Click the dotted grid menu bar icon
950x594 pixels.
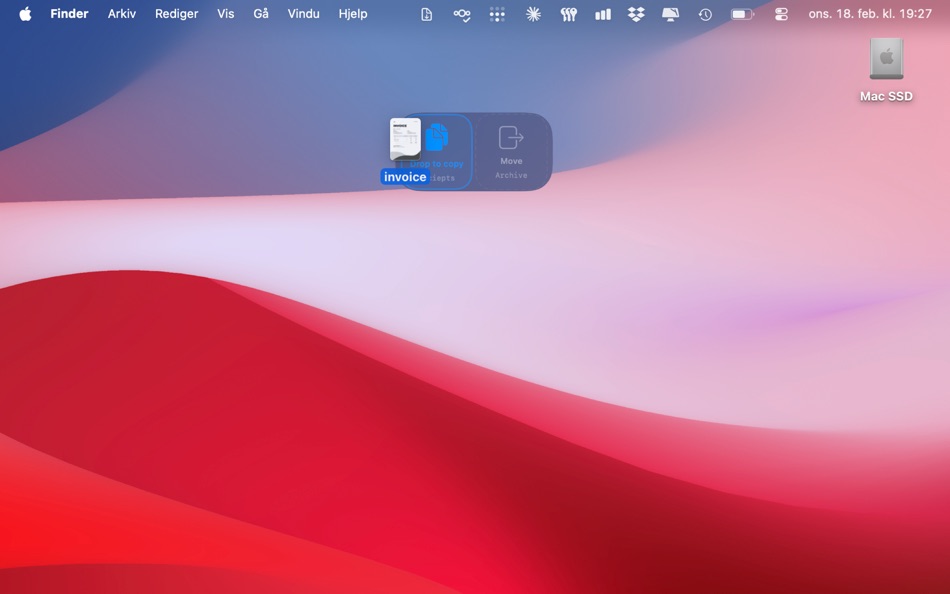pyautogui.click(x=497, y=14)
